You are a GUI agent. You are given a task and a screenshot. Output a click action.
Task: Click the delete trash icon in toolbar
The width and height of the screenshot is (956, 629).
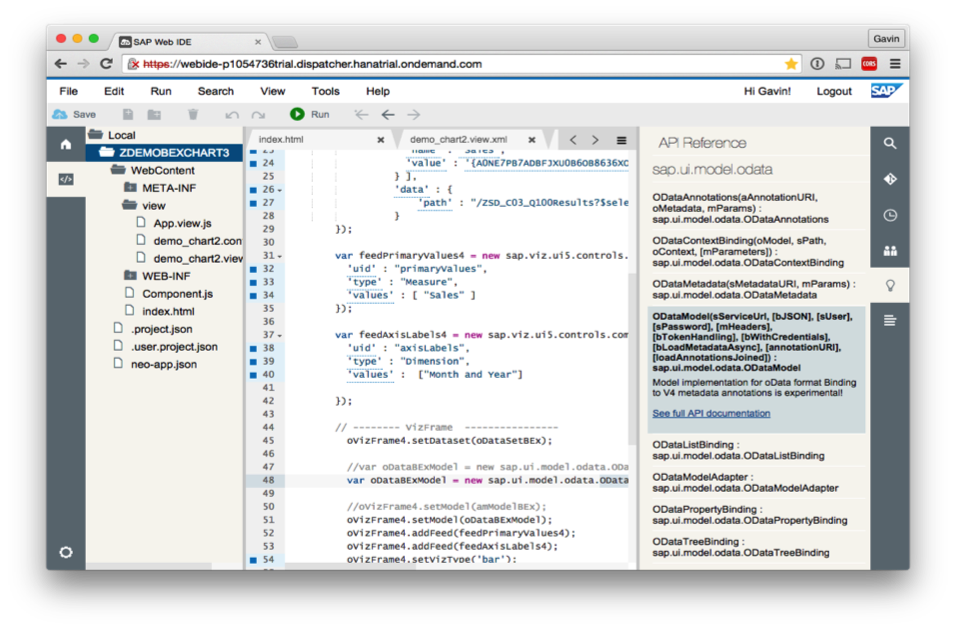(x=193, y=114)
